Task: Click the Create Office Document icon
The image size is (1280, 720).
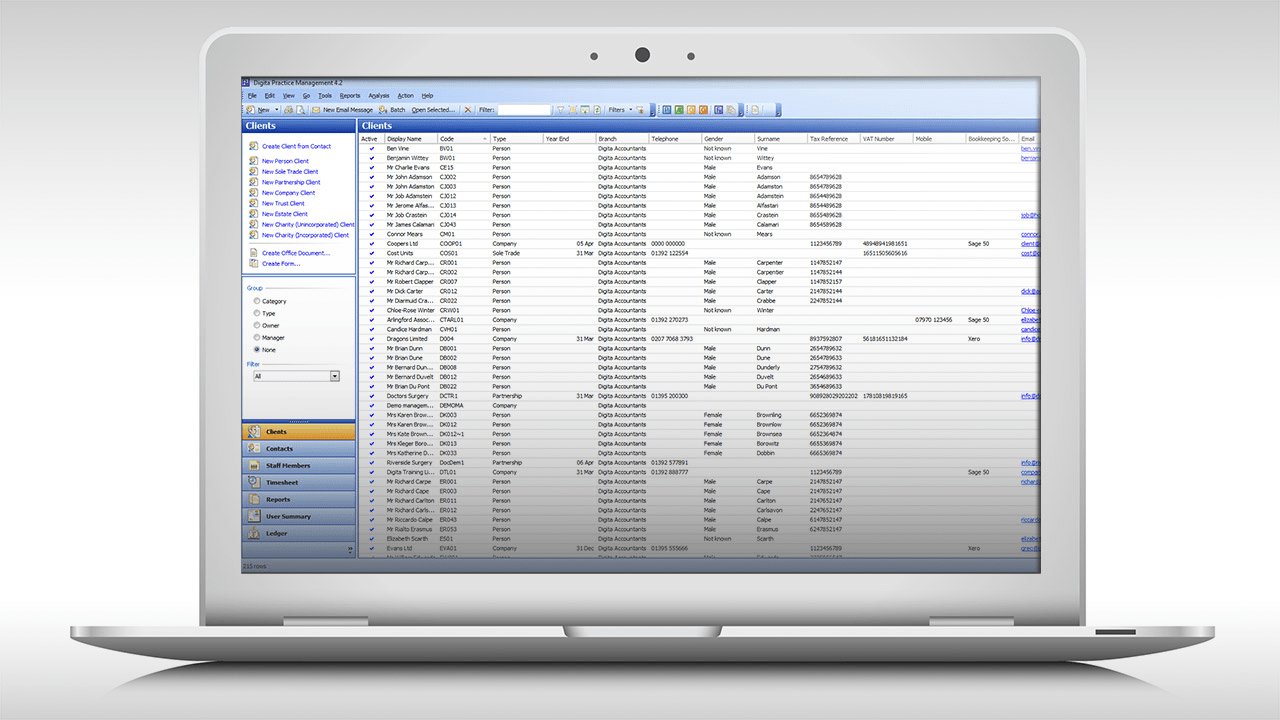Action: point(253,253)
